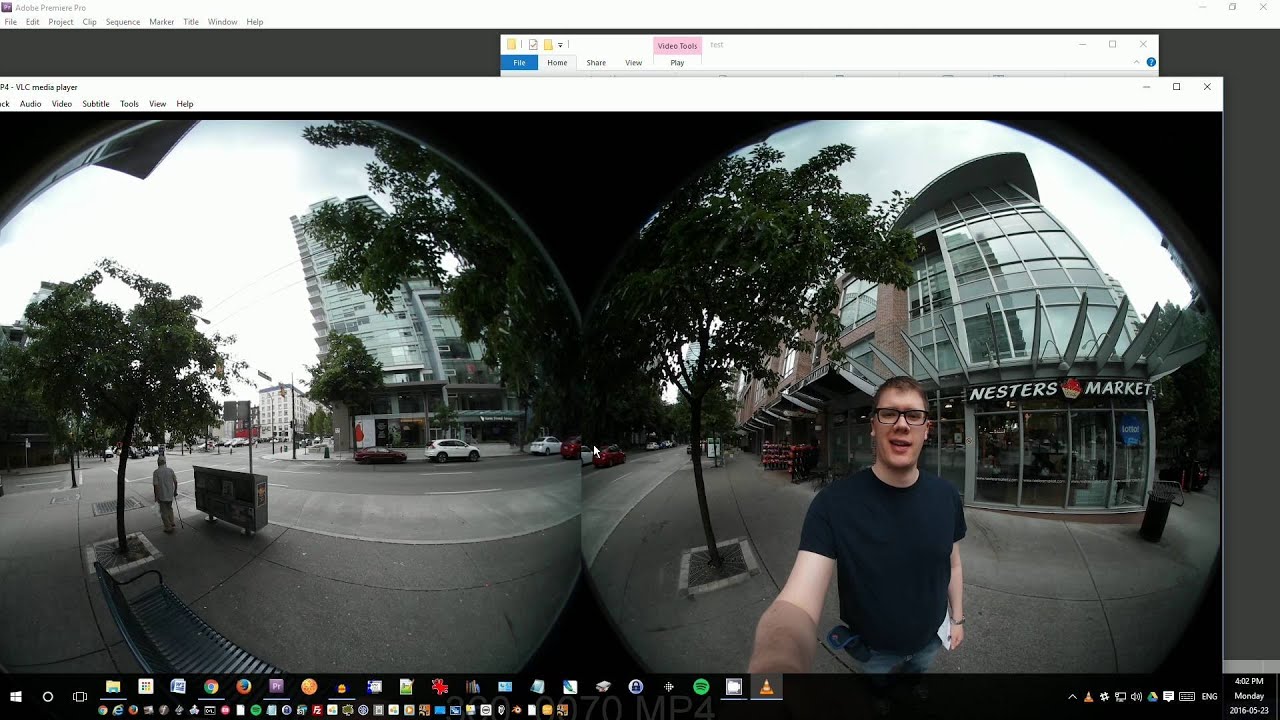Viewport: 1280px width, 720px height.
Task: Open Premiere Pro's Clip menu
Action: (90, 22)
